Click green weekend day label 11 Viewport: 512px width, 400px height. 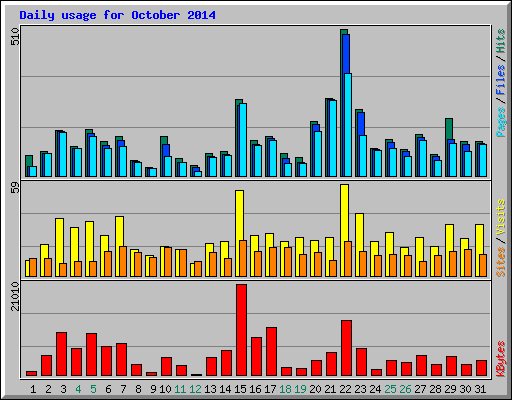pos(180,389)
